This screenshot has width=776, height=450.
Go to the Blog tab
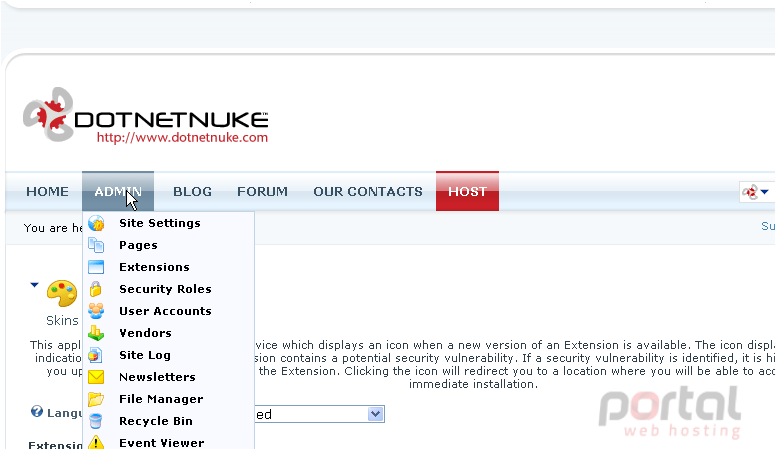coord(193,192)
